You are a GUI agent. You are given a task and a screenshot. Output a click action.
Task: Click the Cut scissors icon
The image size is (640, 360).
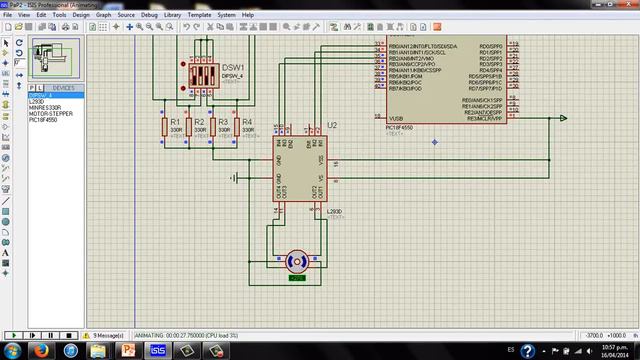pos(210,27)
